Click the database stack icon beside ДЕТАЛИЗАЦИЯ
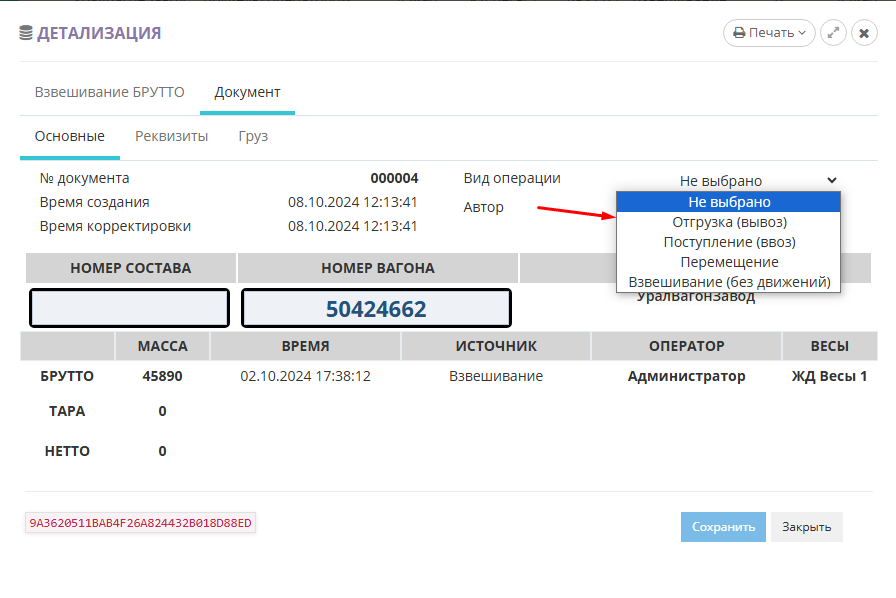This screenshot has width=896, height=598. [26, 33]
